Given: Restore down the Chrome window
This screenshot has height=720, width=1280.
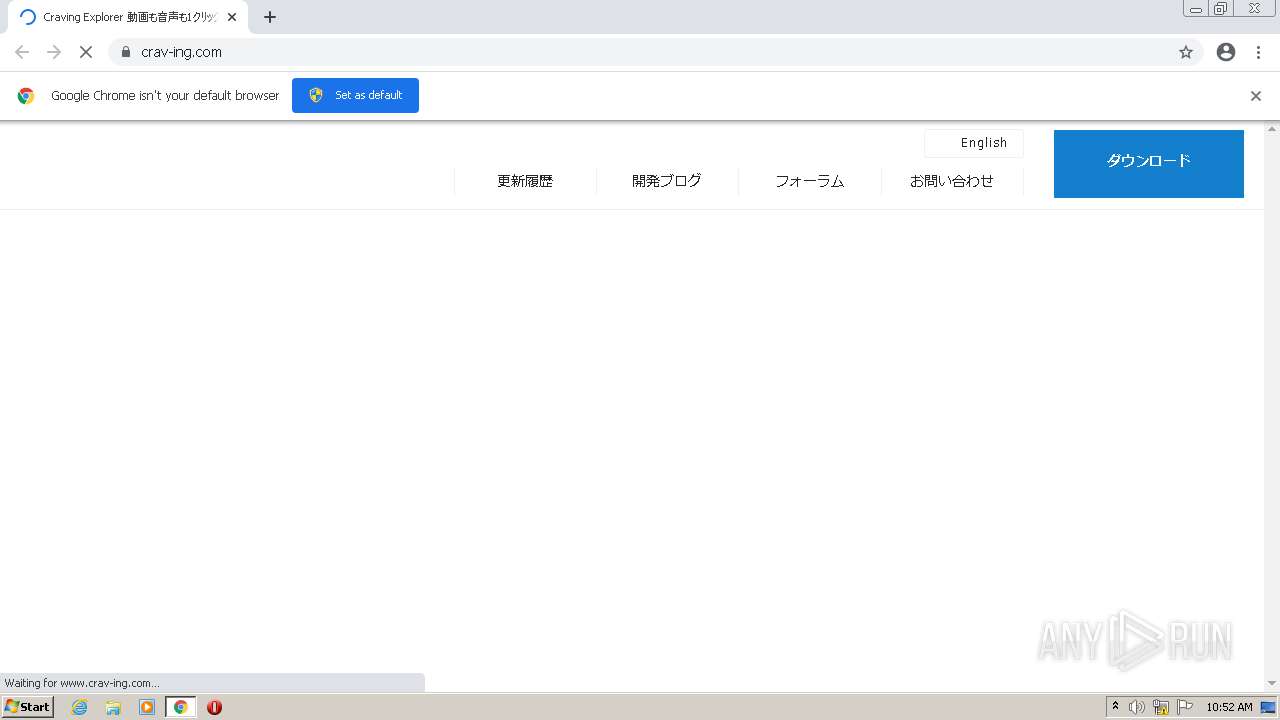Looking at the screenshot, I should coord(1221,9).
